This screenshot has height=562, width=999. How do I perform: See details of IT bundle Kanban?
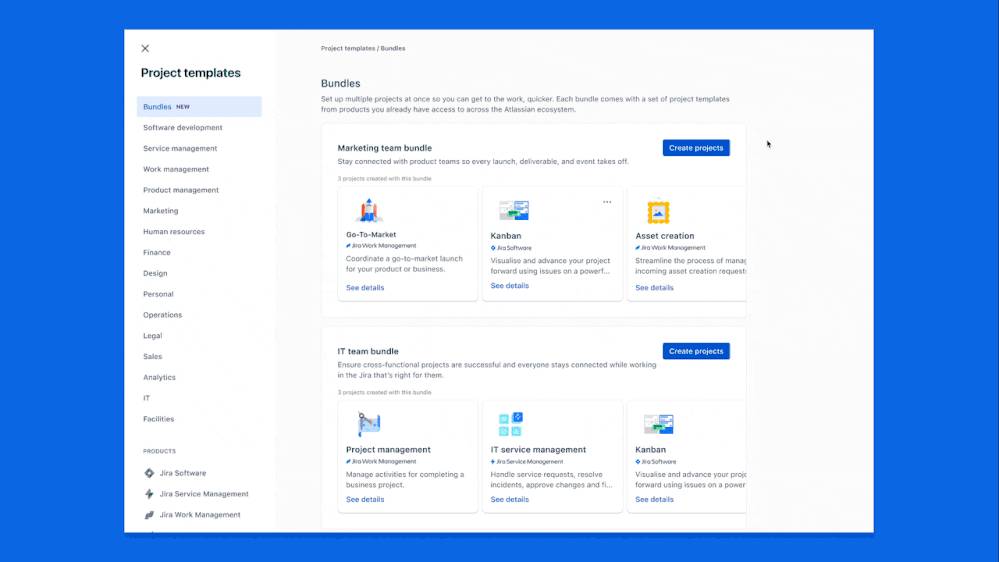pyautogui.click(x=654, y=500)
